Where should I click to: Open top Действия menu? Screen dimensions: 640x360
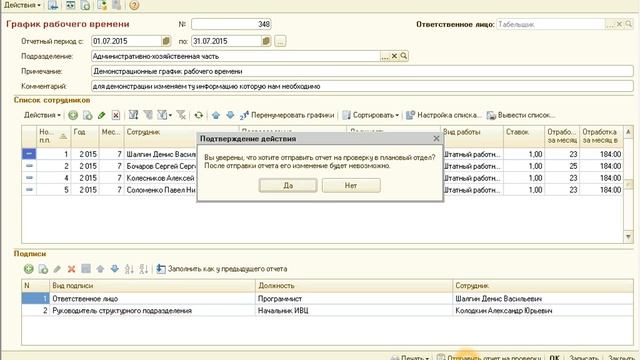pyautogui.click(x=22, y=5)
